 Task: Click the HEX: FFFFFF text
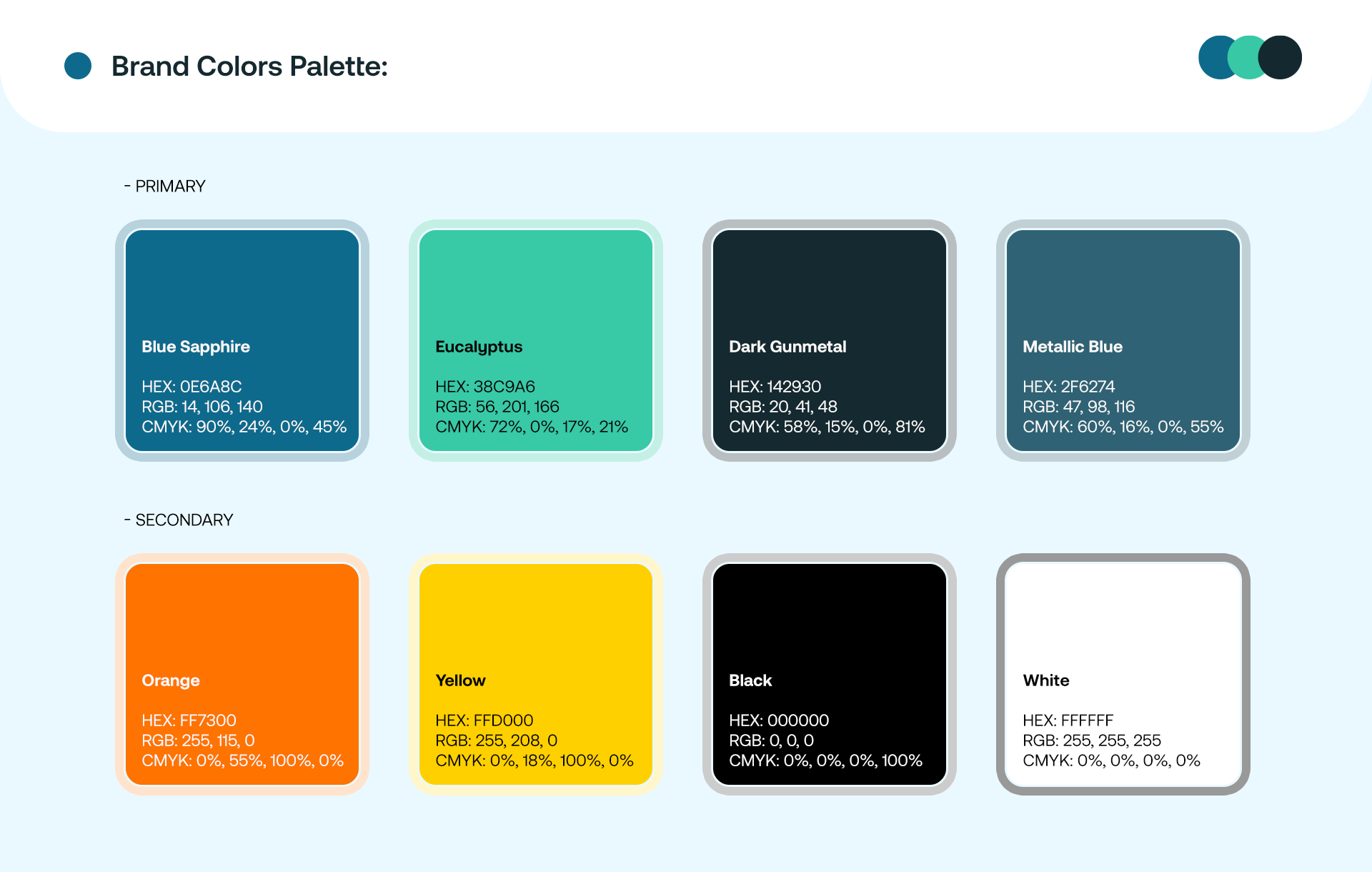[1068, 720]
